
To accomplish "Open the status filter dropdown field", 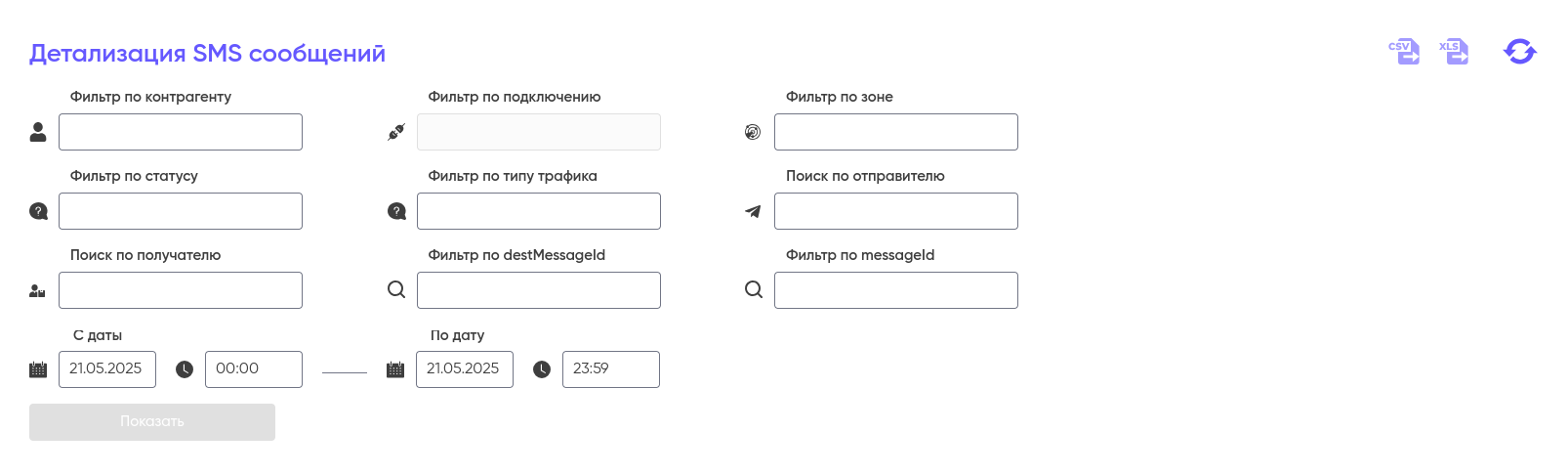I will point(181,211).
